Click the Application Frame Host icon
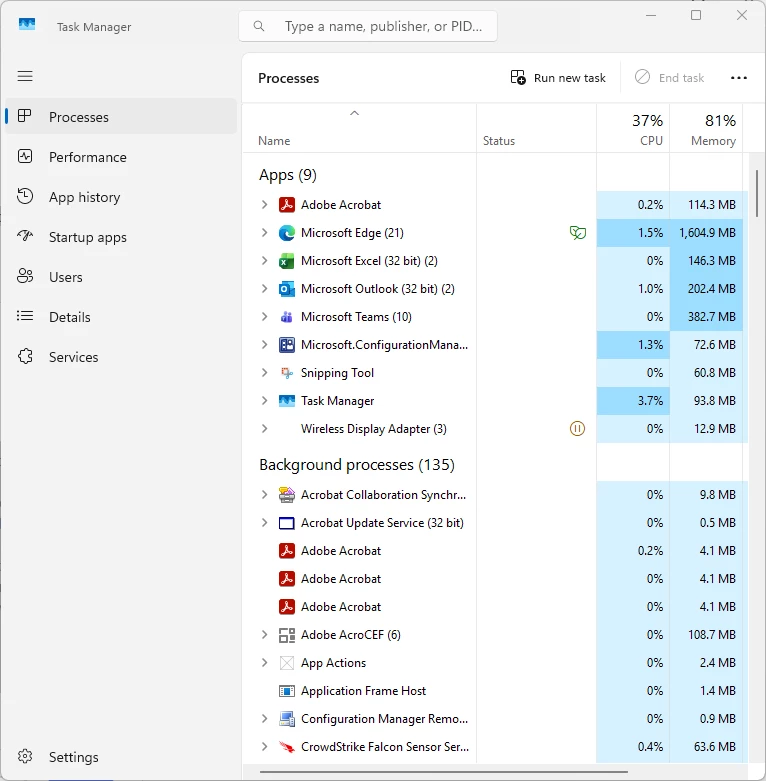 click(x=286, y=691)
